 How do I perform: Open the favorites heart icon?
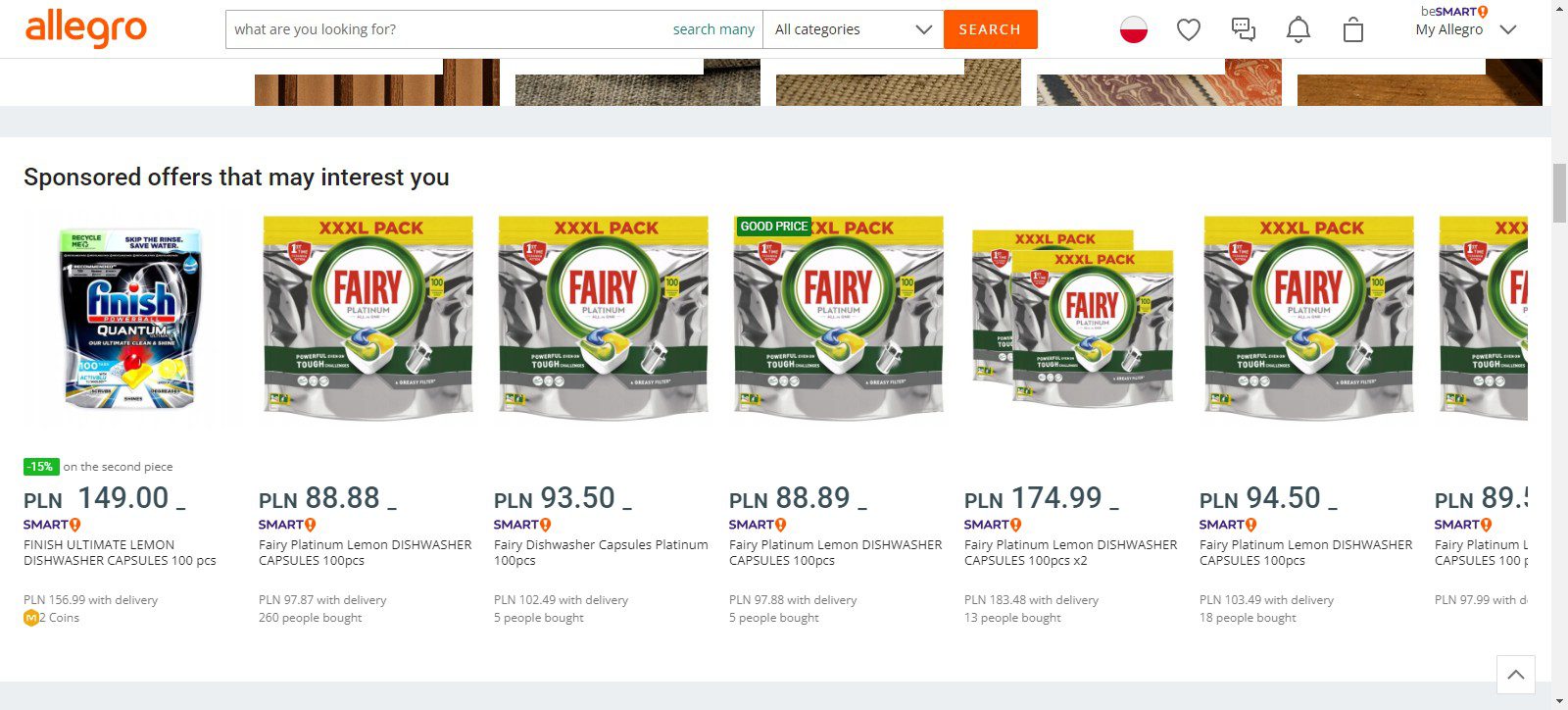click(x=1189, y=30)
